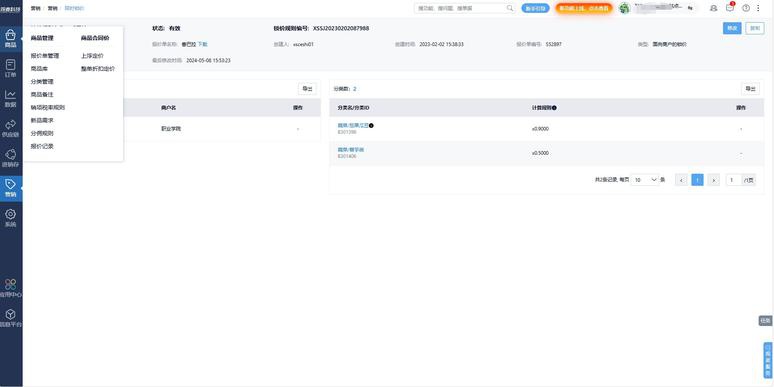Expand the account name dropdown in header
774x387 pixels.
(x=690, y=8)
